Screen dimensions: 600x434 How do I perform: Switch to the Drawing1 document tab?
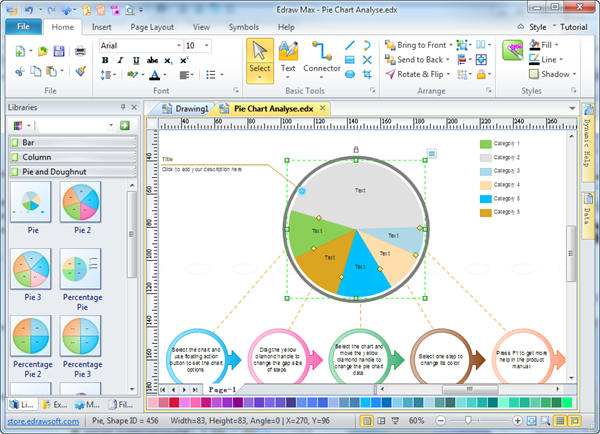point(187,108)
